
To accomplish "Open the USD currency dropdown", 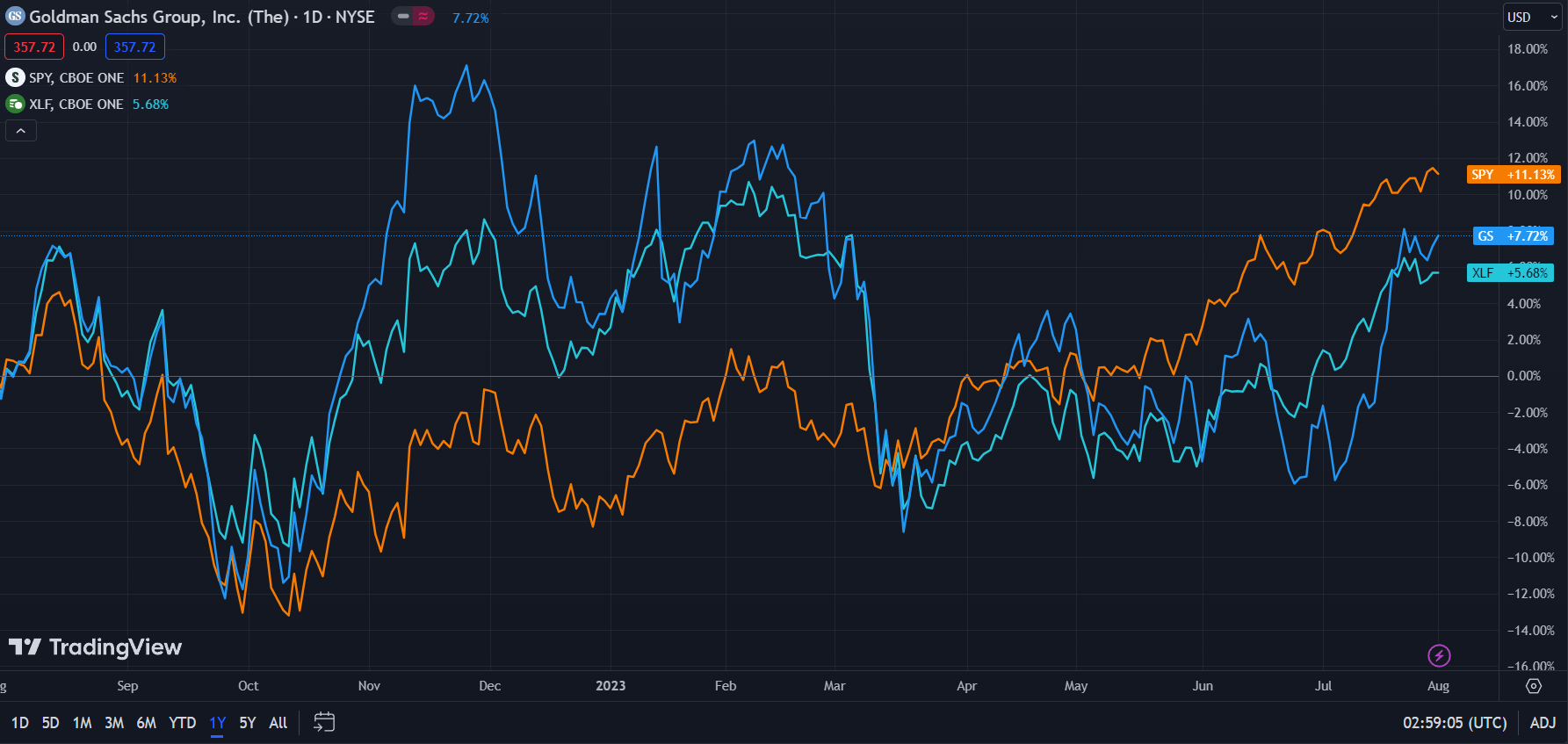I will [x=1532, y=17].
